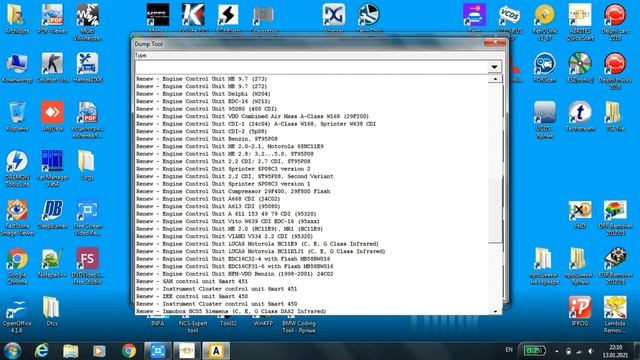This screenshot has height=360, width=640.
Task: Click the list scrollbar down arrow
Action: click(x=495, y=311)
